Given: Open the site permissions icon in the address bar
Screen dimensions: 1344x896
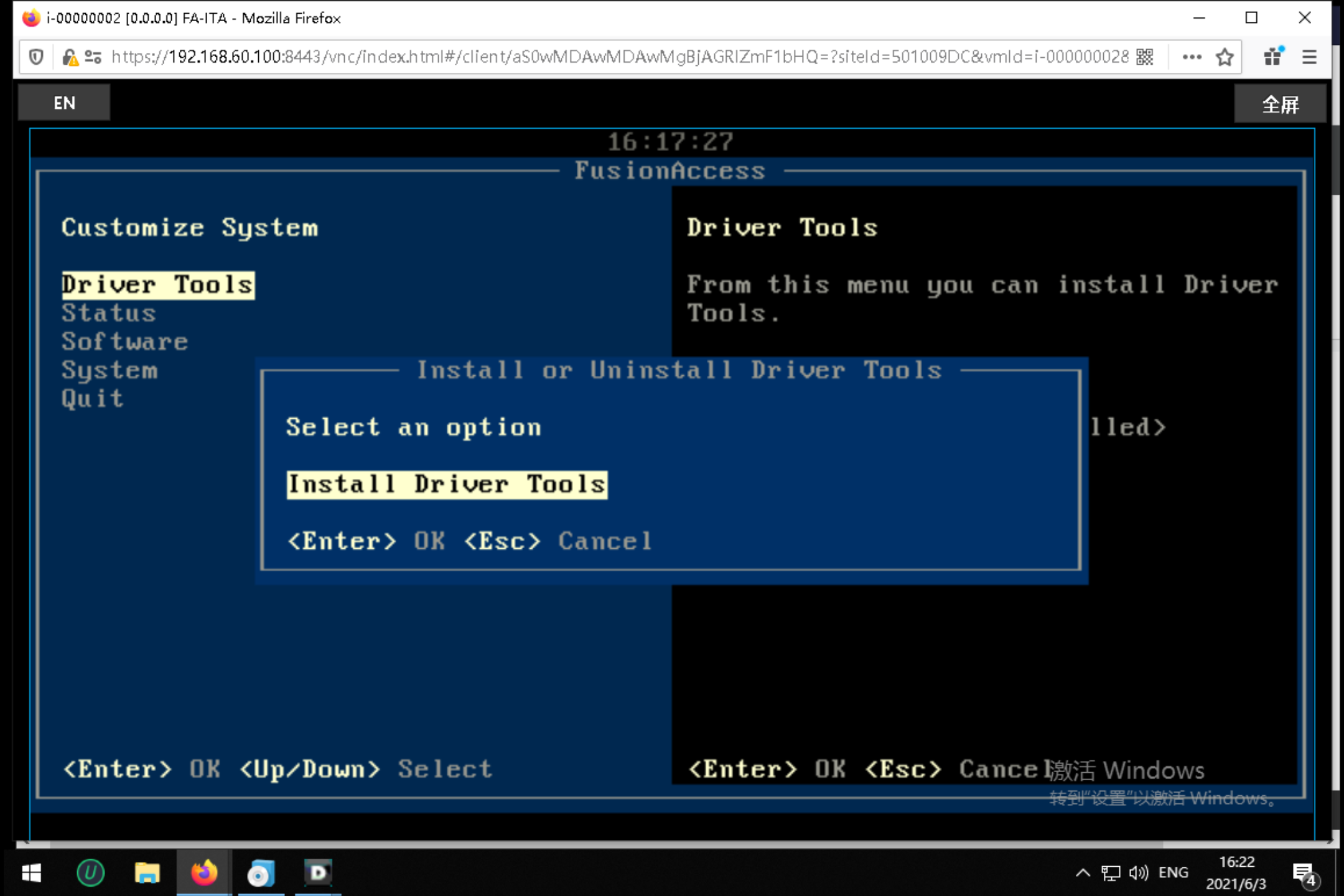Looking at the screenshot, I should click(93, 57).
